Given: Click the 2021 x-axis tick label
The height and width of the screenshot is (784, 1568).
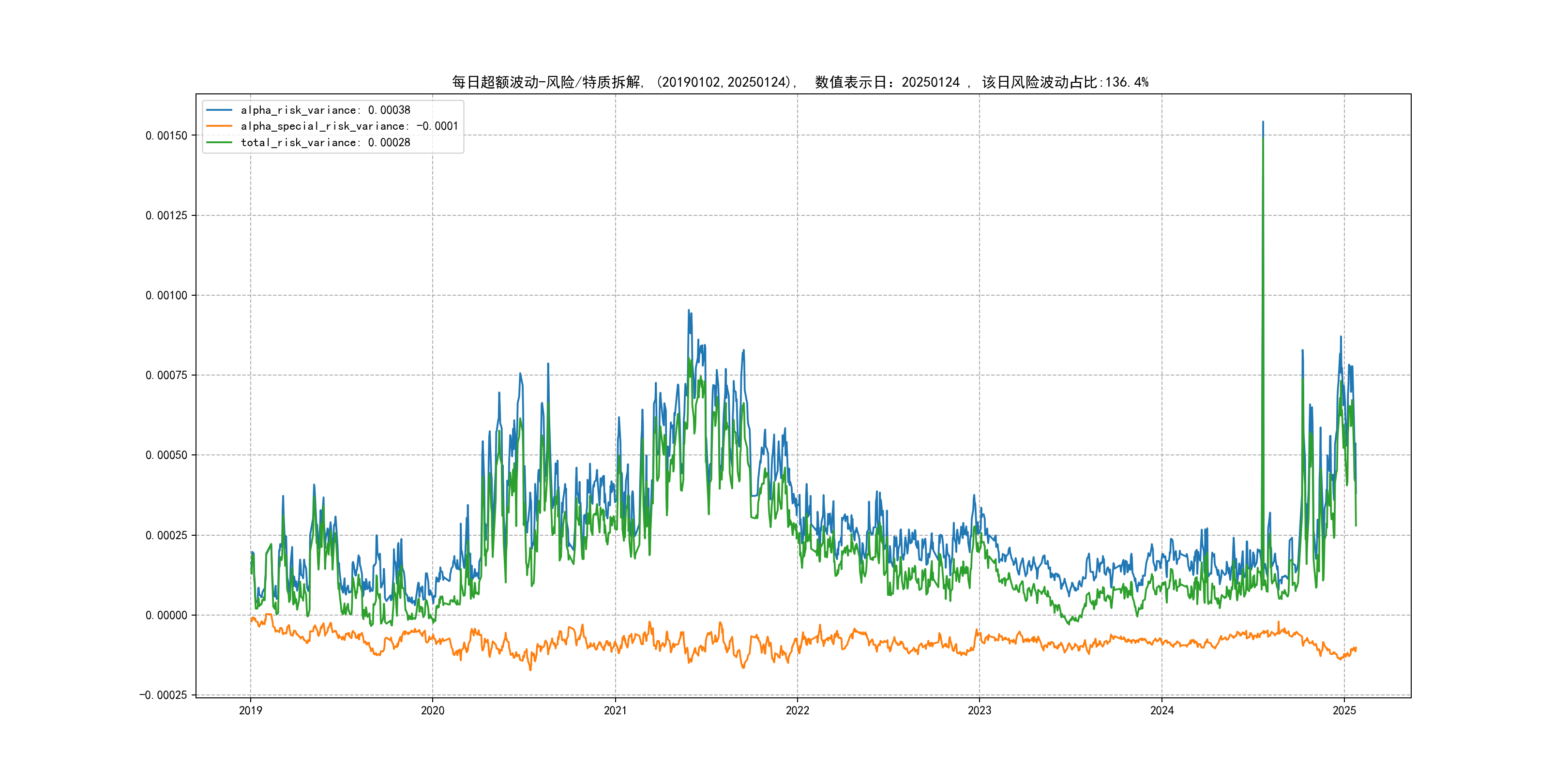Looking at the screenshot, I should (615, 710).
